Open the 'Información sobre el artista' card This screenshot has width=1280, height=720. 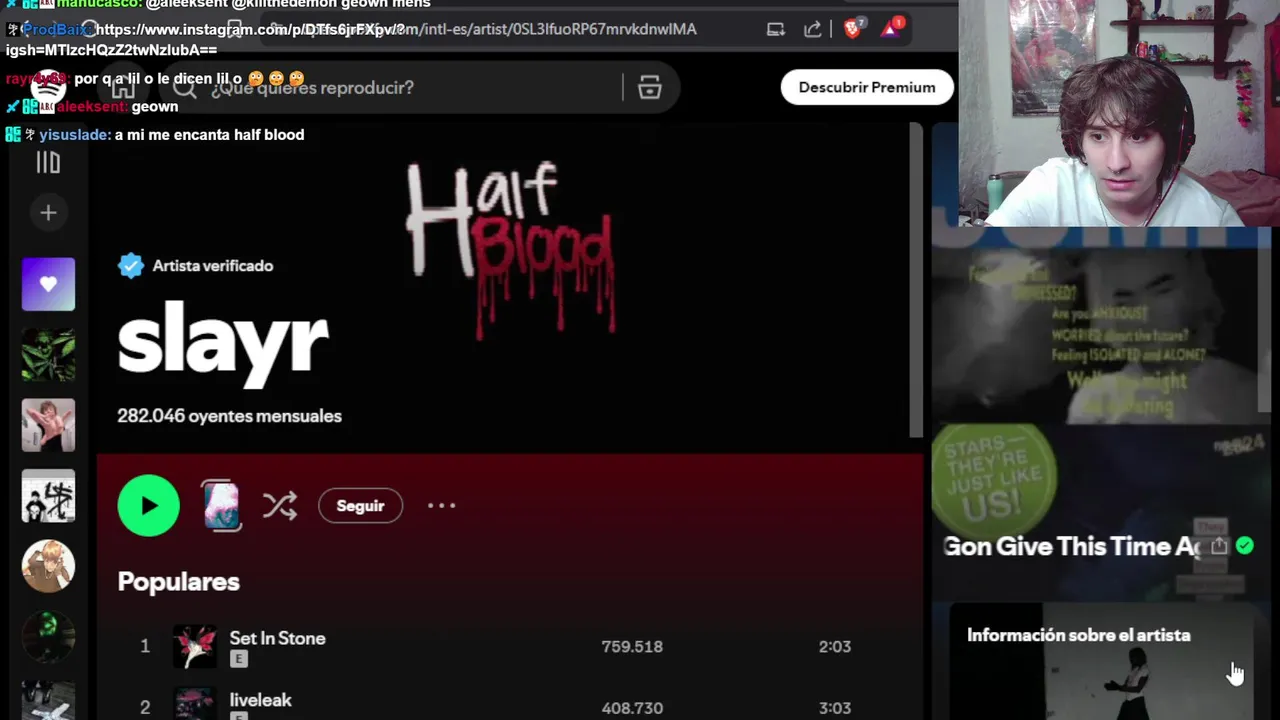(1100, 661)
